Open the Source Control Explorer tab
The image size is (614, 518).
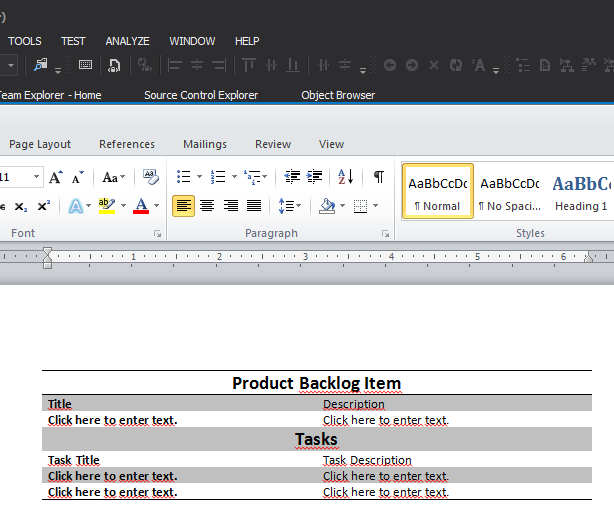click(201, 95)
